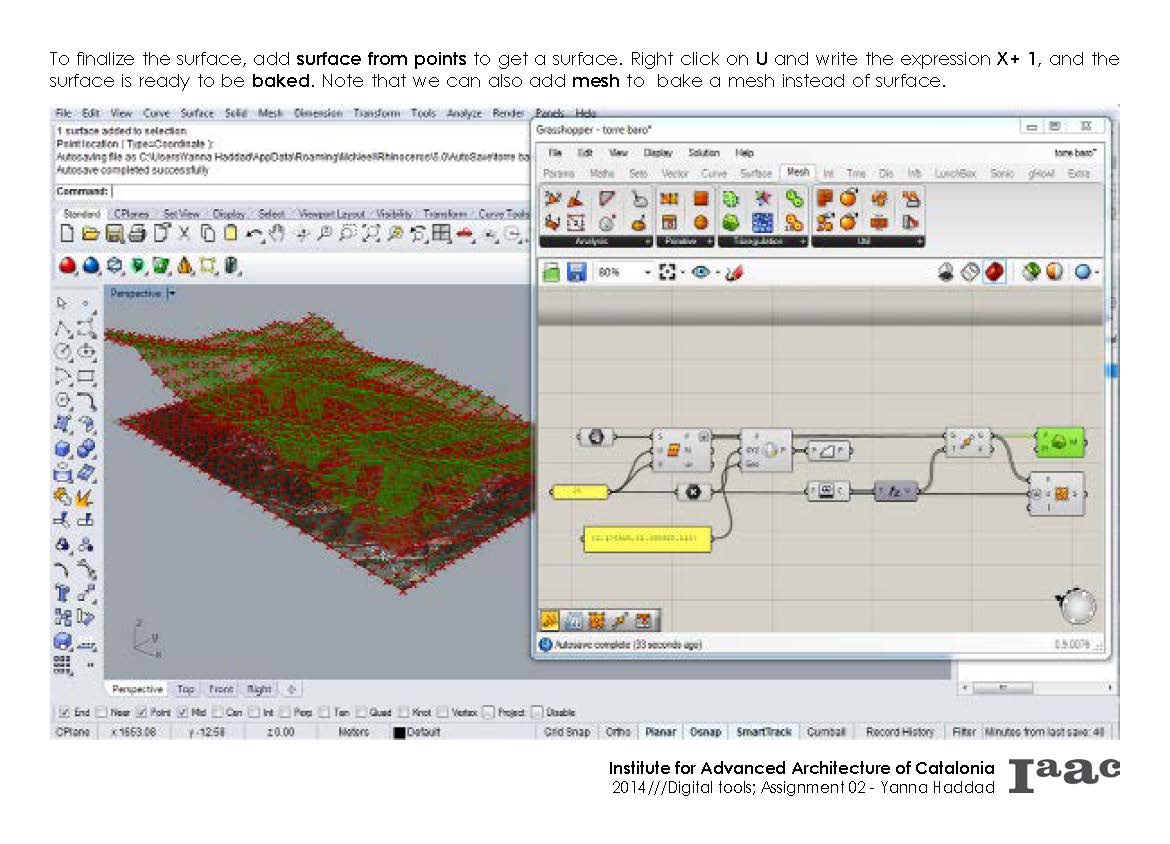Click the Save file icon in Rhino toolbar

coord(113,235)
